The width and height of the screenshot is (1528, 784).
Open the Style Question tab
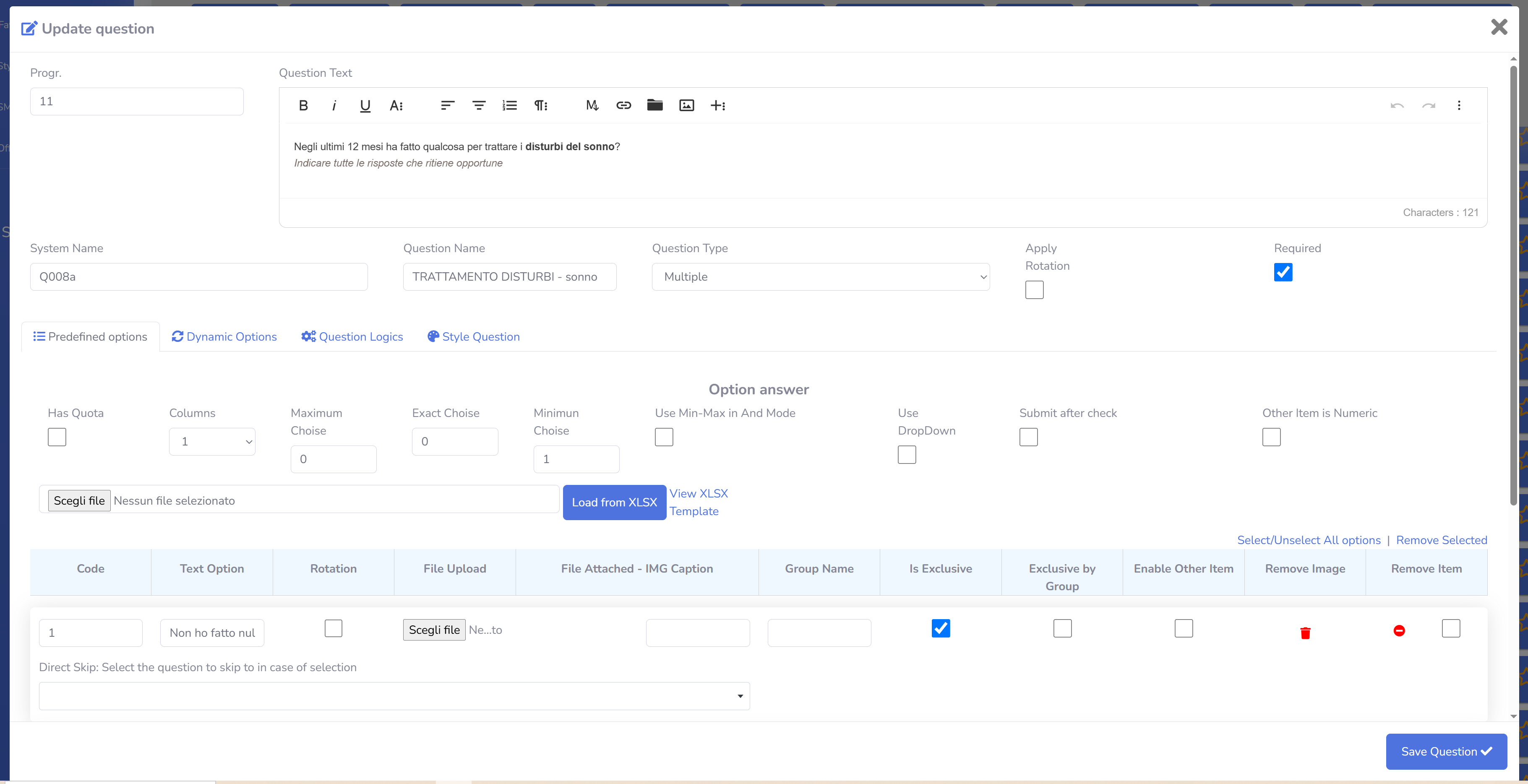pos(473,337)
